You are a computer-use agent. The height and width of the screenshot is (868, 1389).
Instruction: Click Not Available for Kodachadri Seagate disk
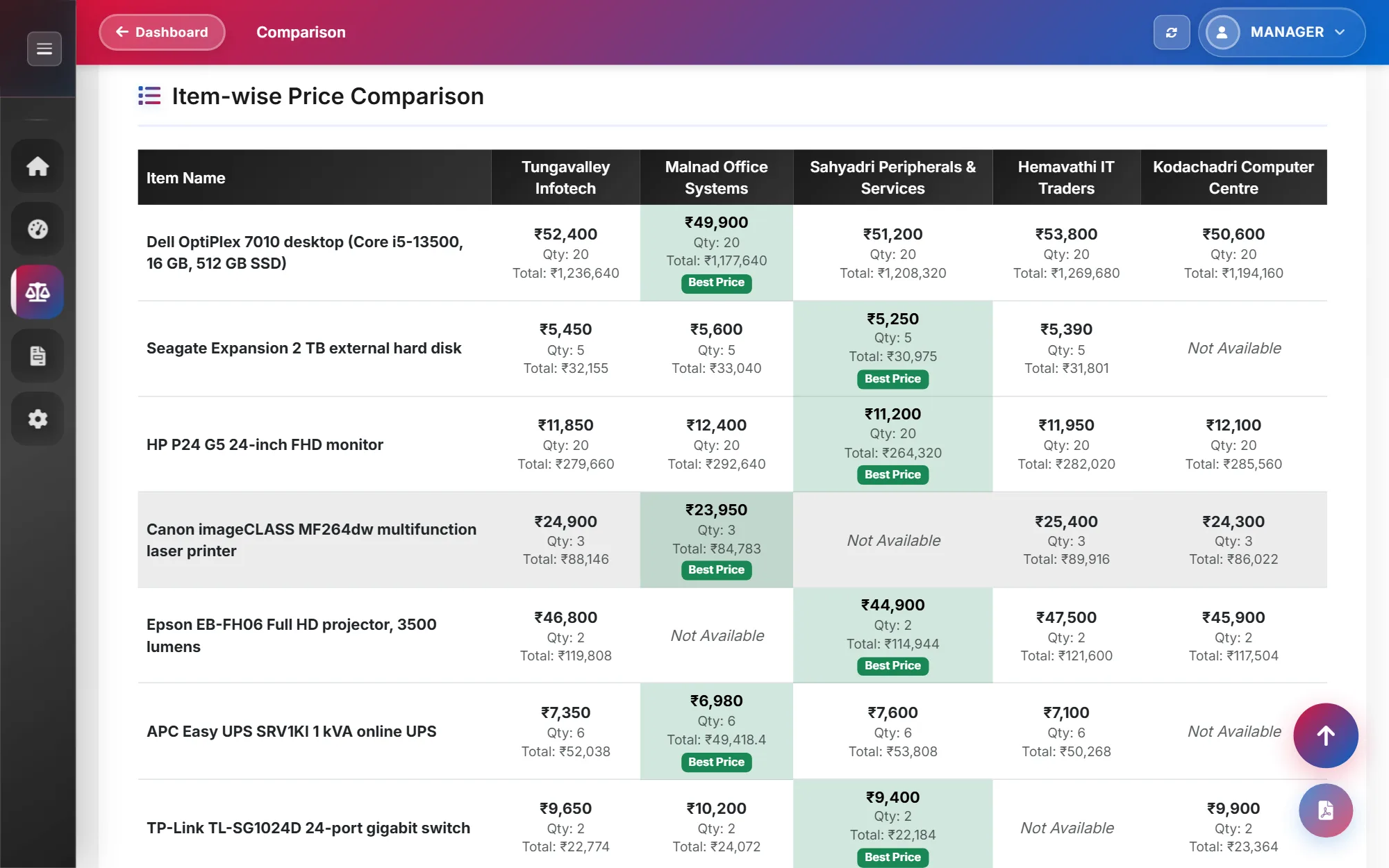(1234, 349)
